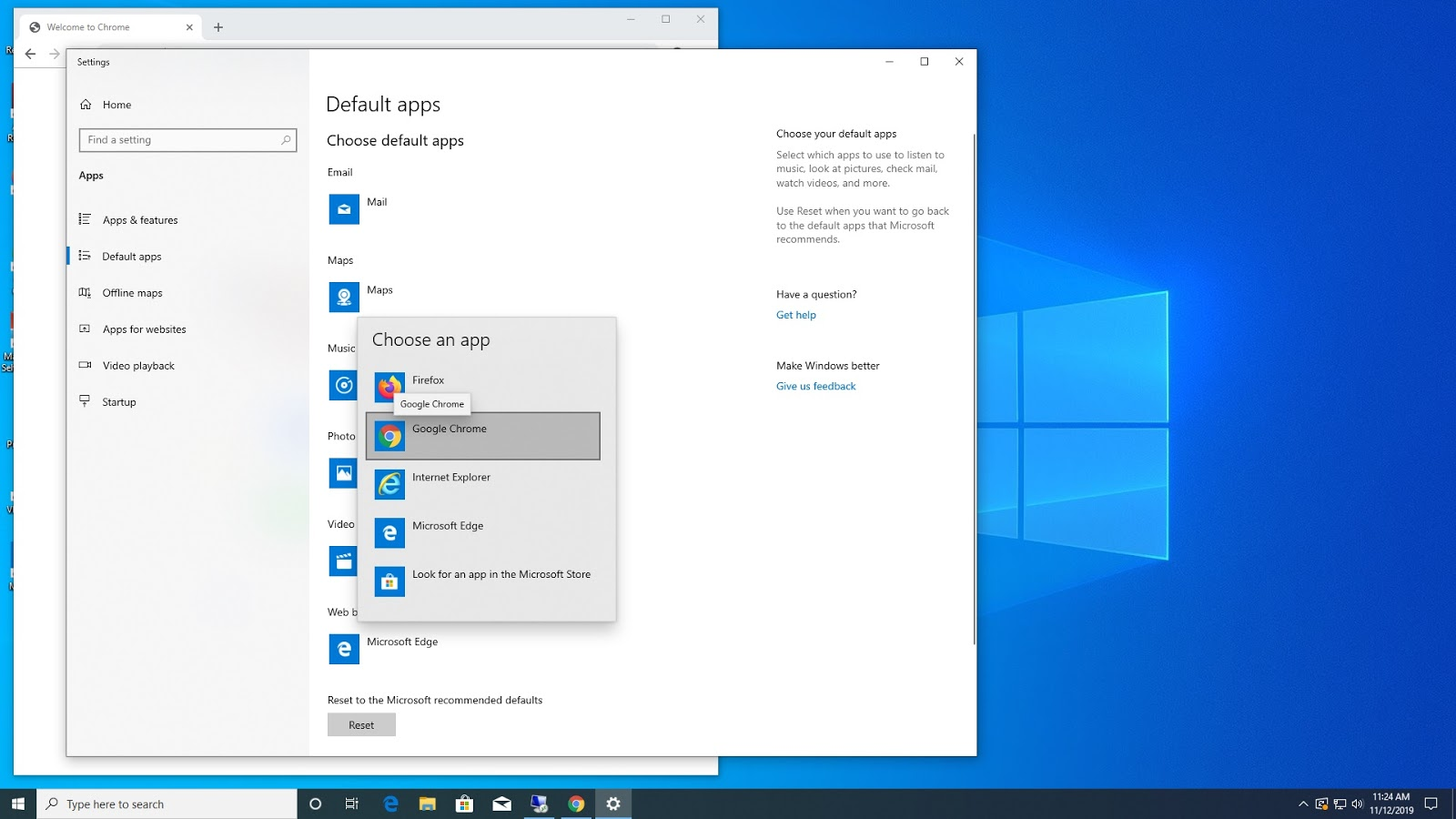
Task: Choose Microsoft Edge in the Choose an app popup
Action: point(483,533)
